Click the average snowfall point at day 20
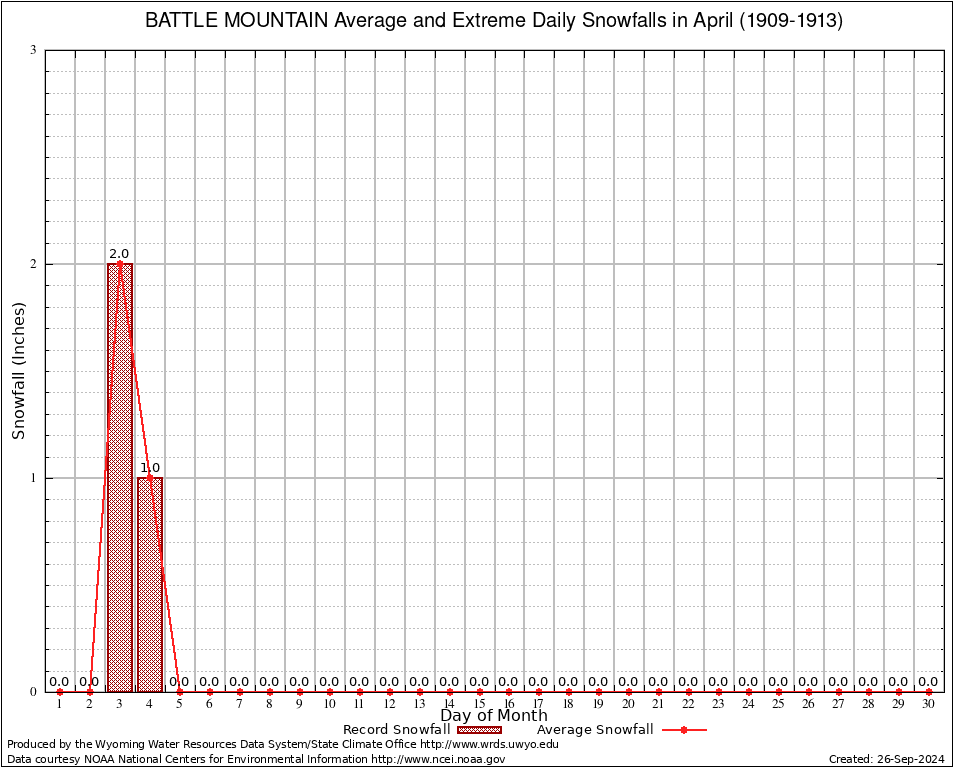The image size is (954, 768). 629,691
